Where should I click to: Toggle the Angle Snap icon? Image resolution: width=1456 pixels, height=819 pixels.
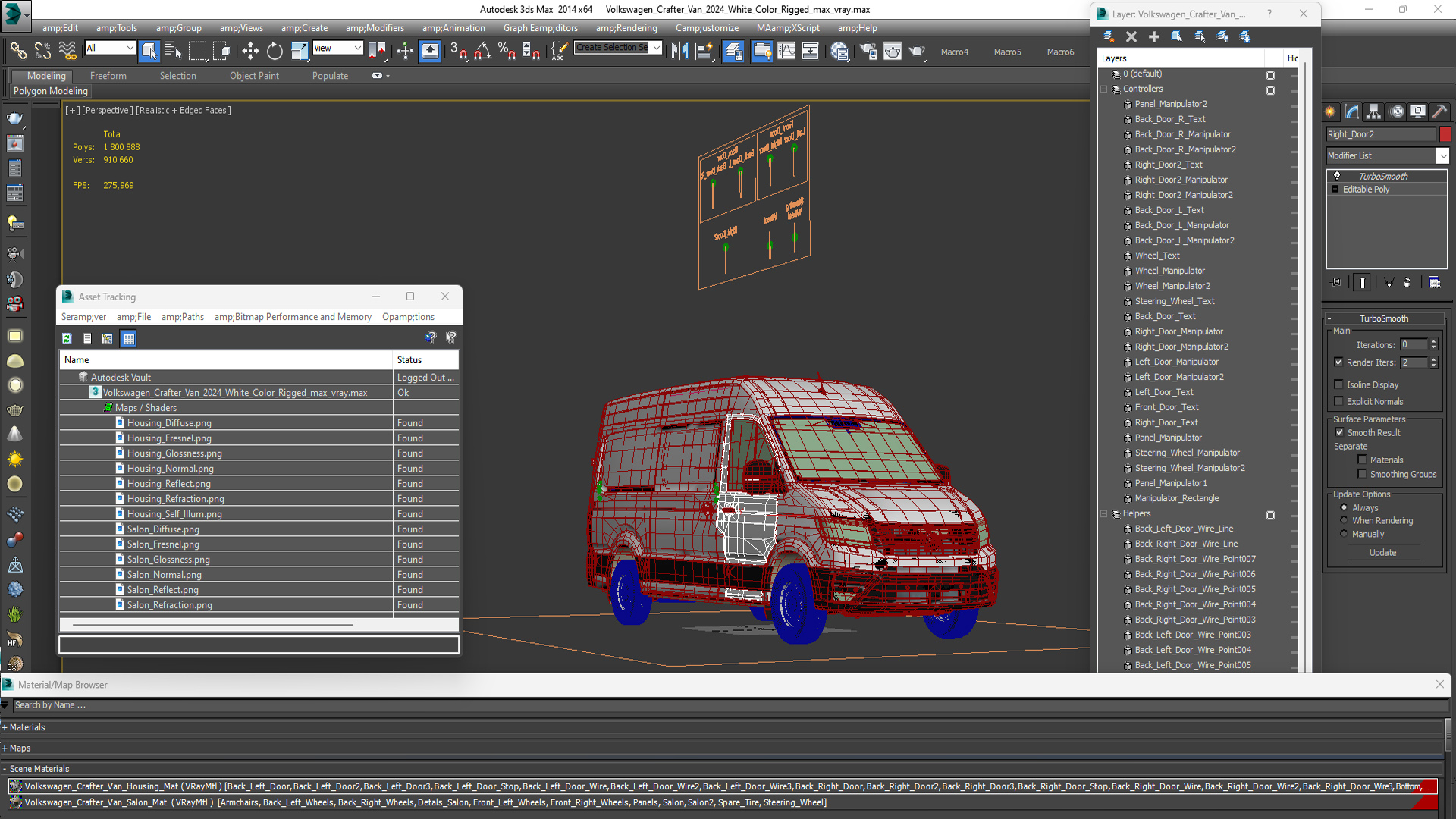482,51
